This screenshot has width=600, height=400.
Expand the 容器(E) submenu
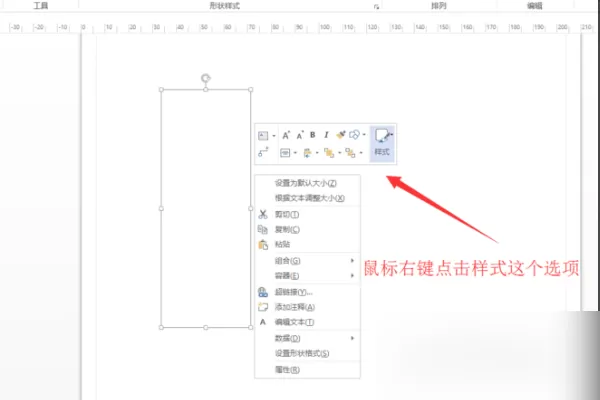307,276
